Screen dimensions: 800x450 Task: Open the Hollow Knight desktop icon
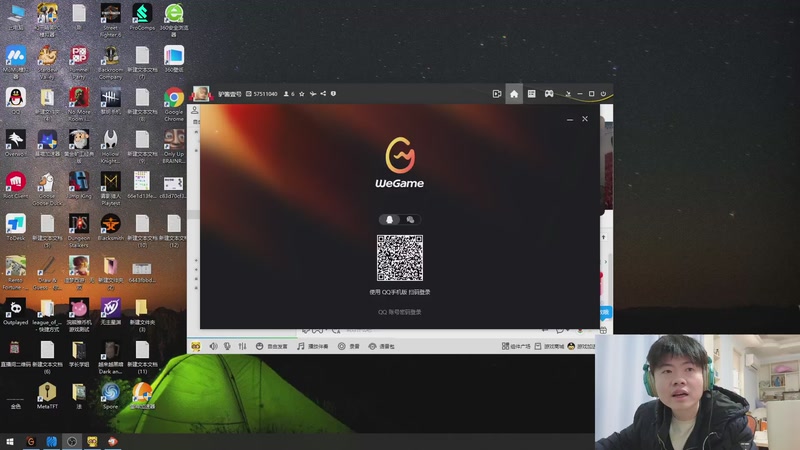click(110, 147)
